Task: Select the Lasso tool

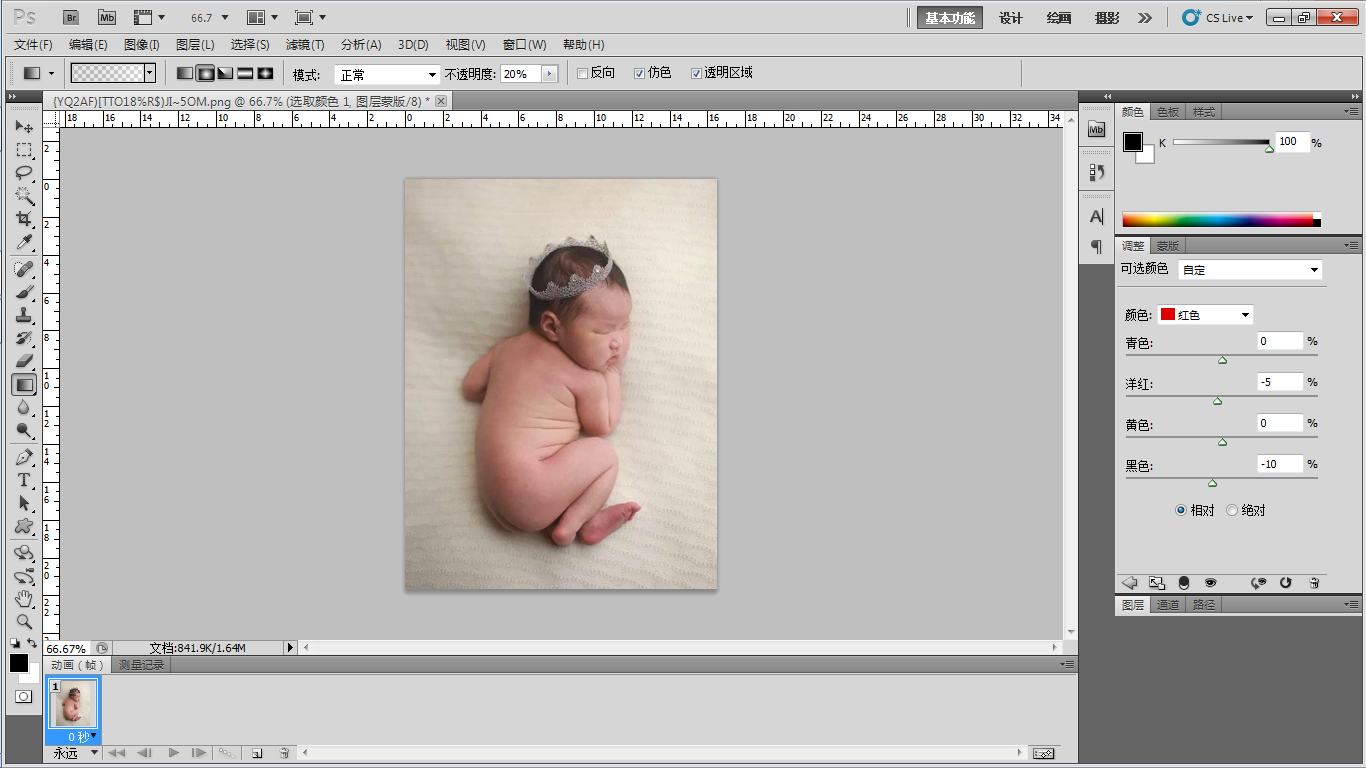Action: coord(24,172)
